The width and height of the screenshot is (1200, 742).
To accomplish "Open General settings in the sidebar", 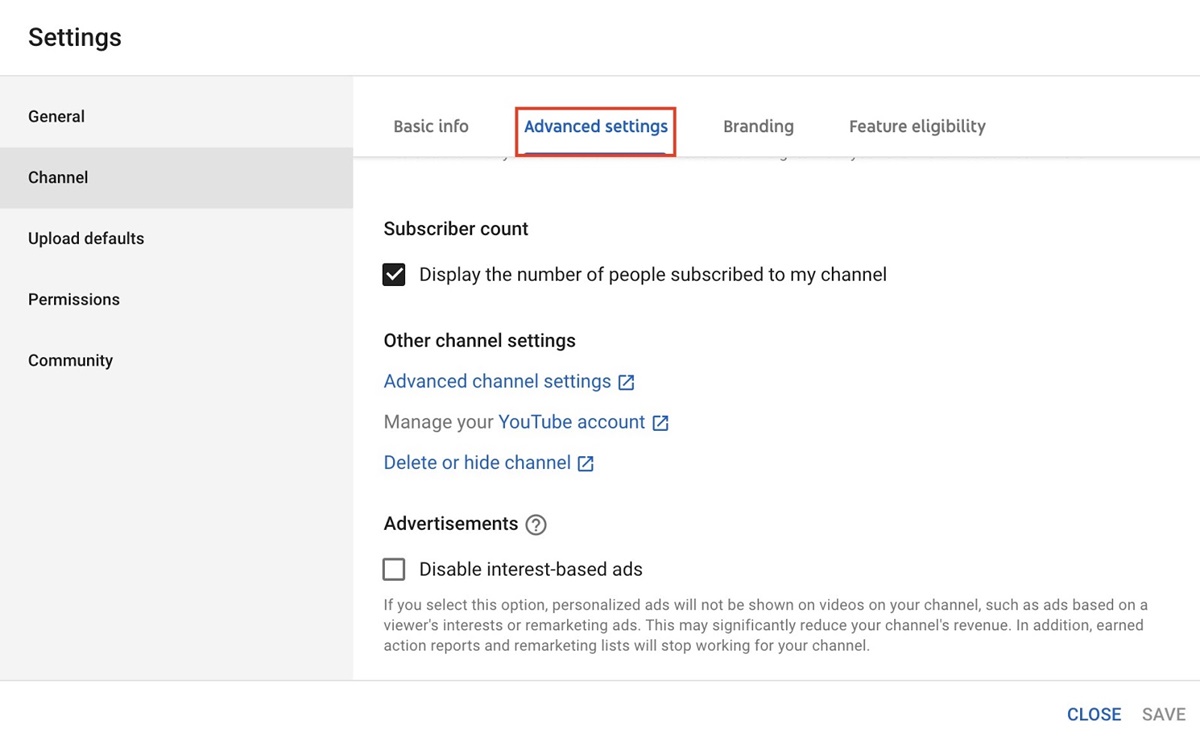I will point(57,117).
